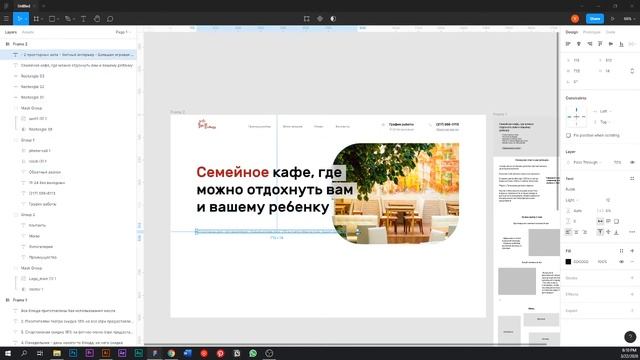Open the Figma main menu (hamburger)
The height and width of the screenshot is (360, 640).
pyautogui.click(x=6, y=19)
